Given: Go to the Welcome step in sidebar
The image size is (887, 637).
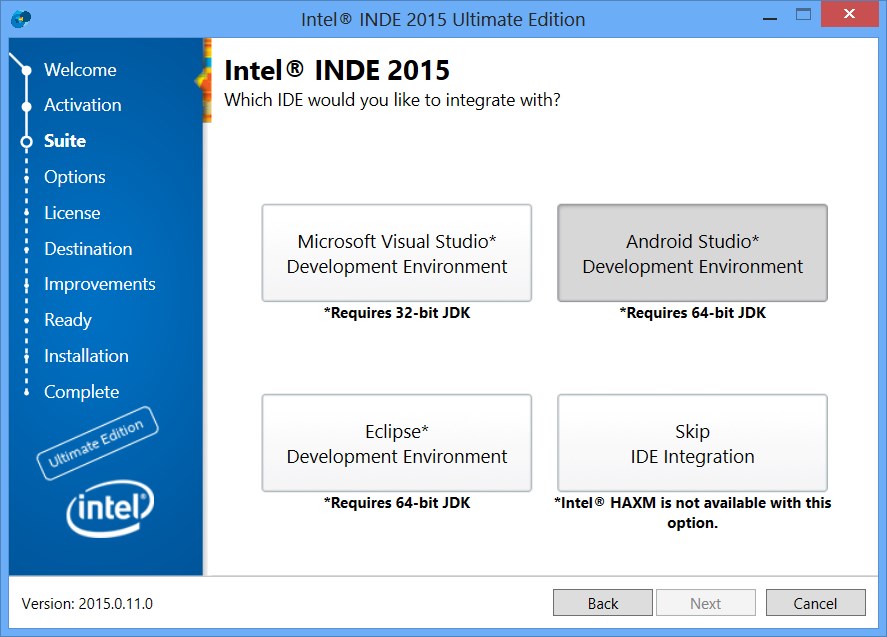Looking at the screenshot, I should tap(80, 70).
